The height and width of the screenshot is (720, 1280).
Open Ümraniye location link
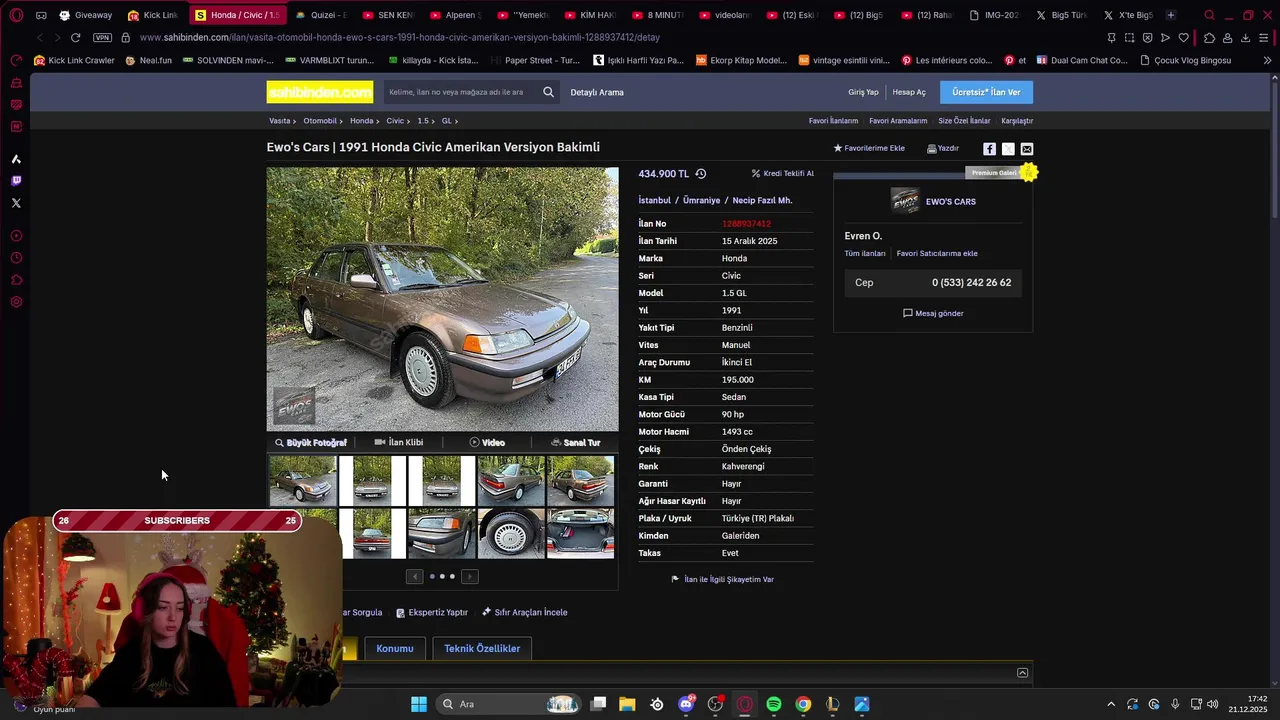pyautogui.click(x=701, y=200)
